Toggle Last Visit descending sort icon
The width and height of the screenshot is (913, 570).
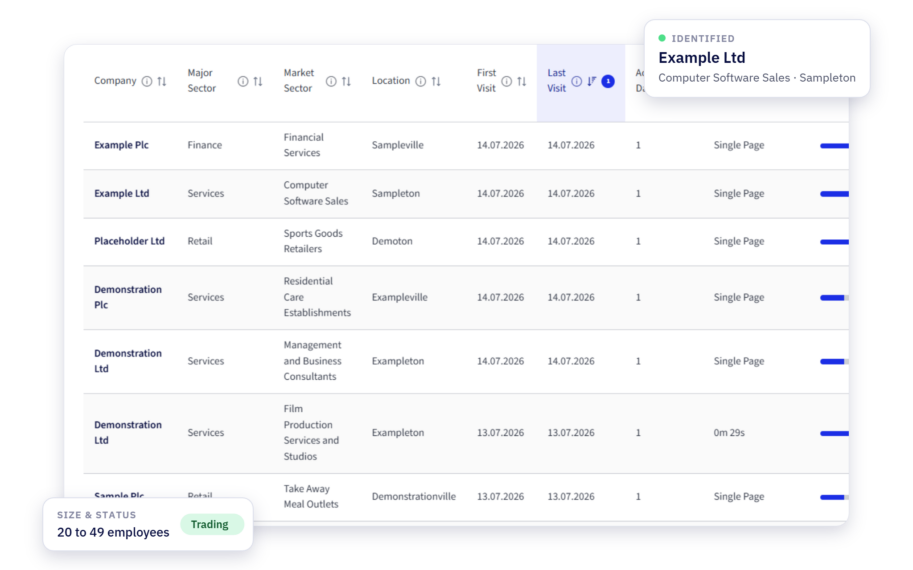[x=592, y=82]
